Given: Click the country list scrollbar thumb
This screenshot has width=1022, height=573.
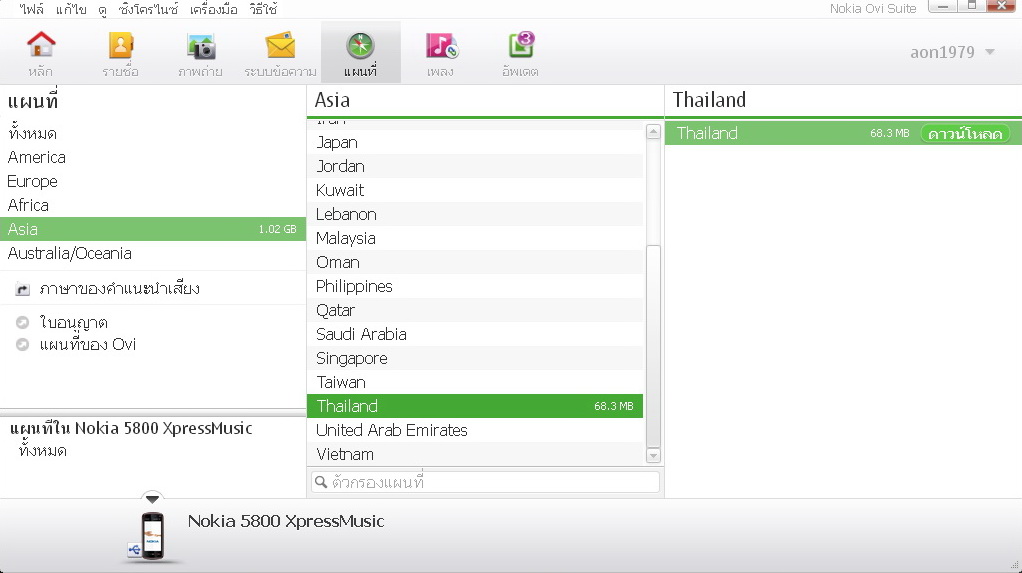Looking at the screenshot, I should pos(653,346).
